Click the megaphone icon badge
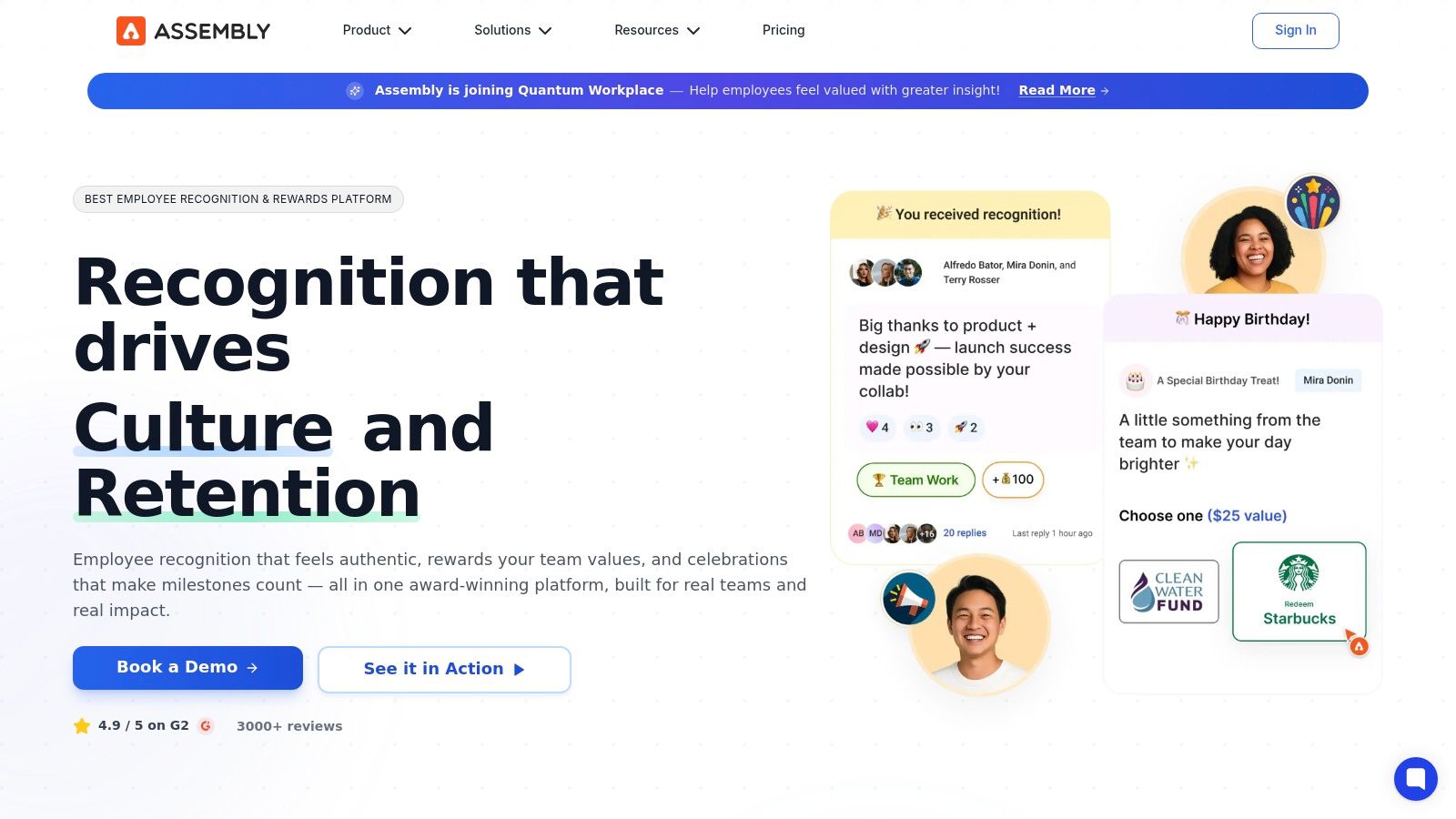 coord(909,599)
